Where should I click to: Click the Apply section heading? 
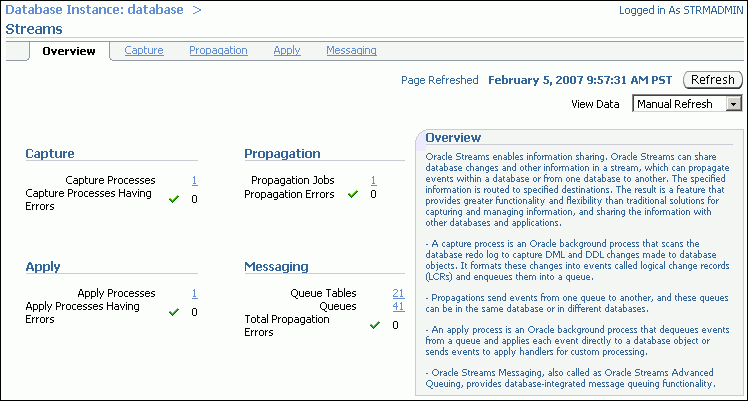click(x=43, y=267)
